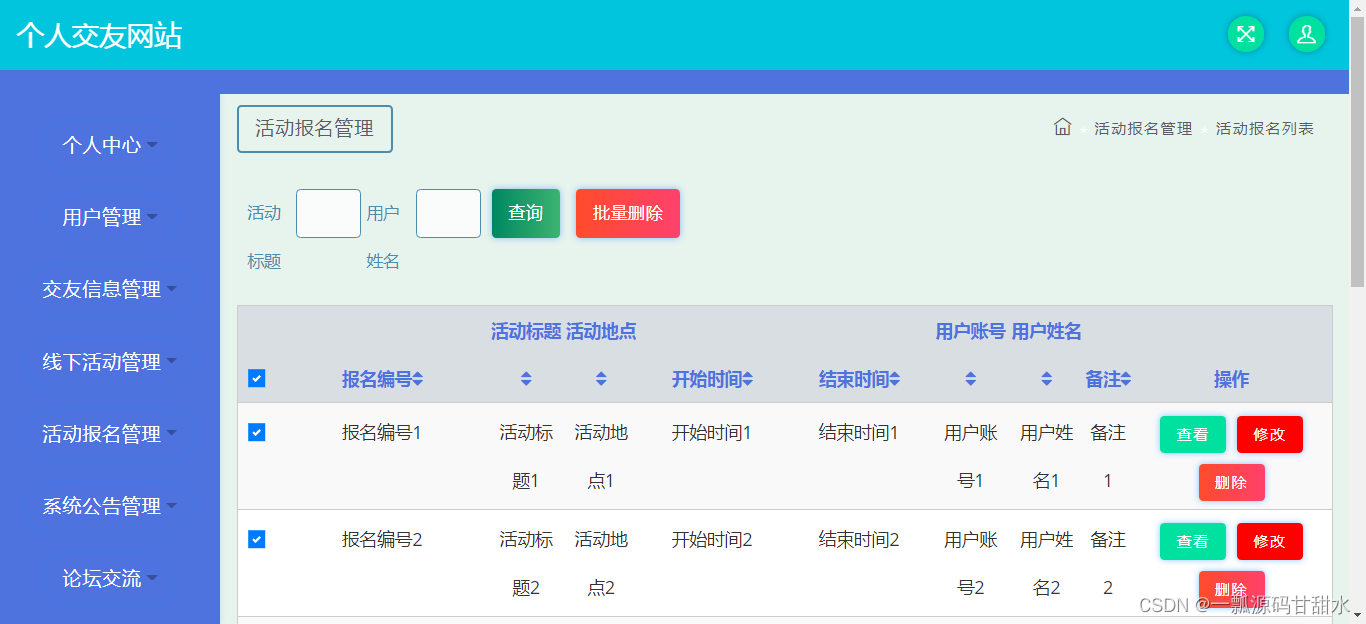Viewport: 1366px width, 624px height.
Task: Sort by 备注 column arrows
Action: [x=1126, y=379]
